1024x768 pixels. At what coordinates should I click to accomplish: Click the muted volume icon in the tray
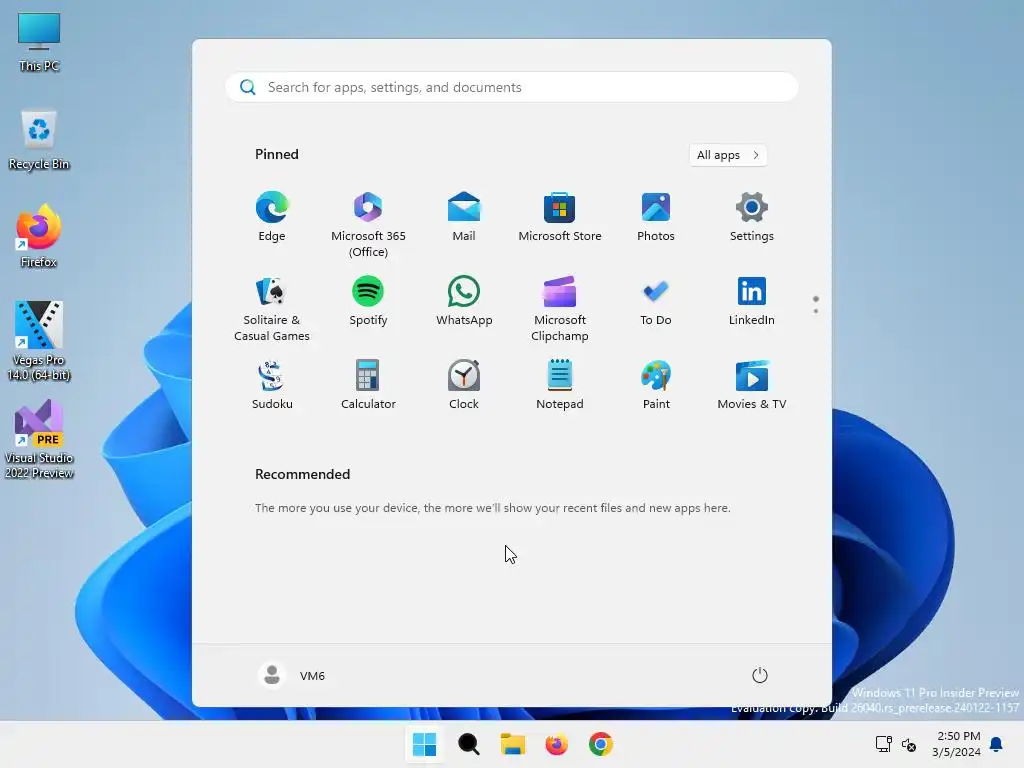point(908,744)
